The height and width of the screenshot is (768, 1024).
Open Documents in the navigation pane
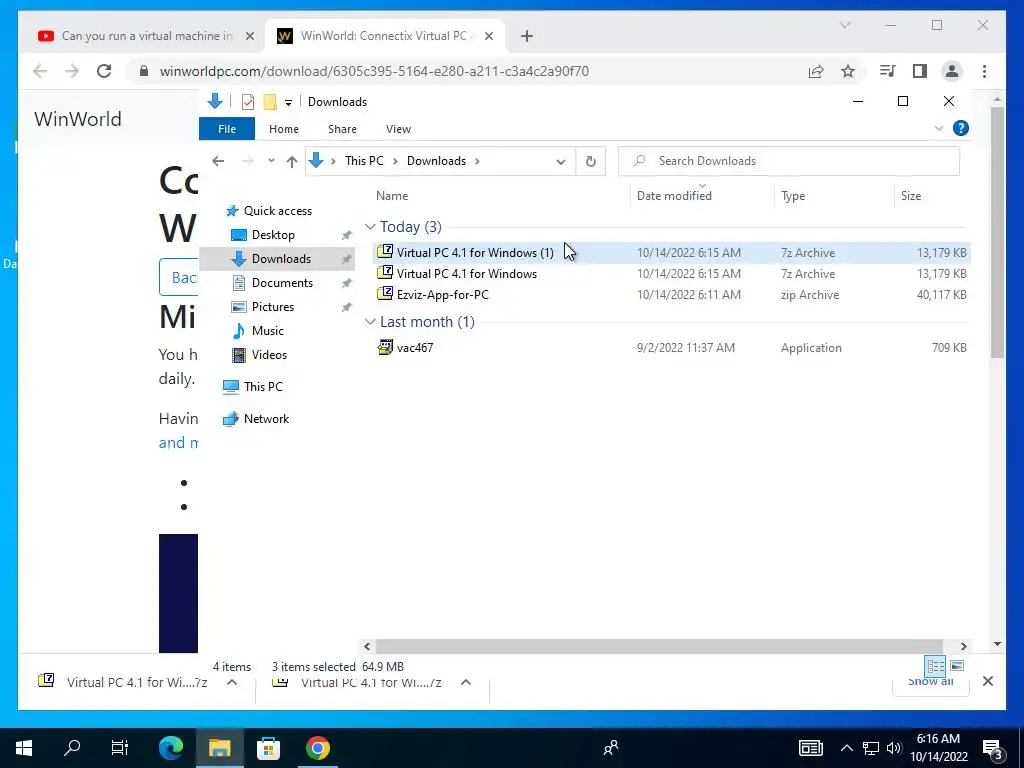[282, 283]
